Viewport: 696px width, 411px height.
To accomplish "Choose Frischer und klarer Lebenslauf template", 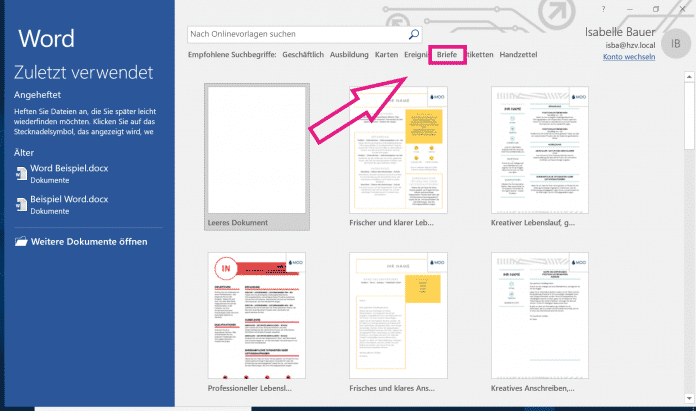I will (398, 157).
